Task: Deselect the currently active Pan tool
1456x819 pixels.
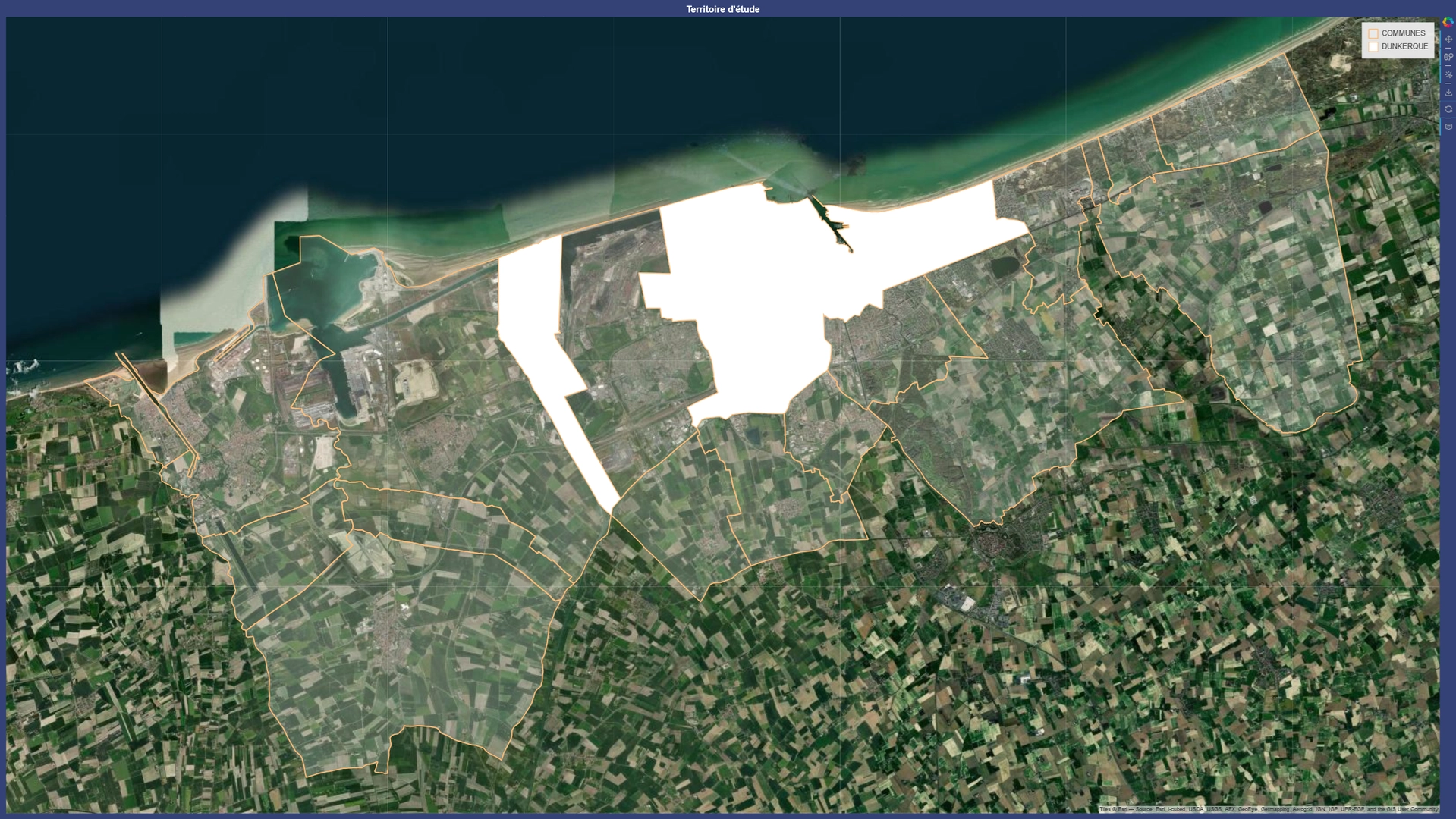Action: pos(1448,39)
